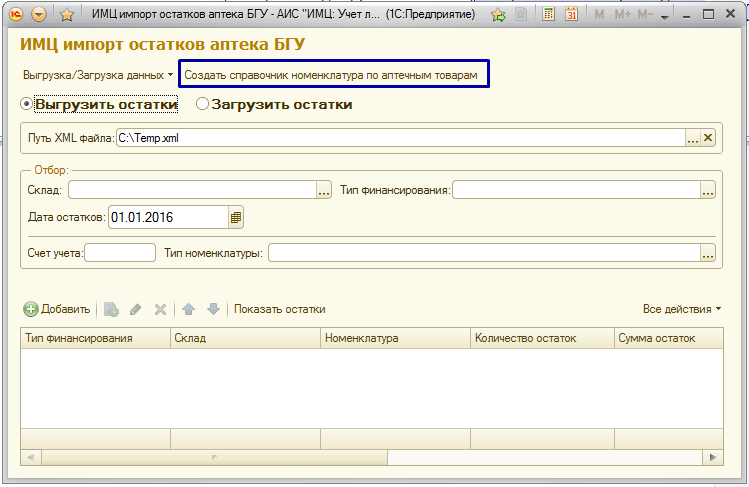Viewport: 749px width, 487px height.
Task: Move row up with the up arrow
Action: [188, 310]
